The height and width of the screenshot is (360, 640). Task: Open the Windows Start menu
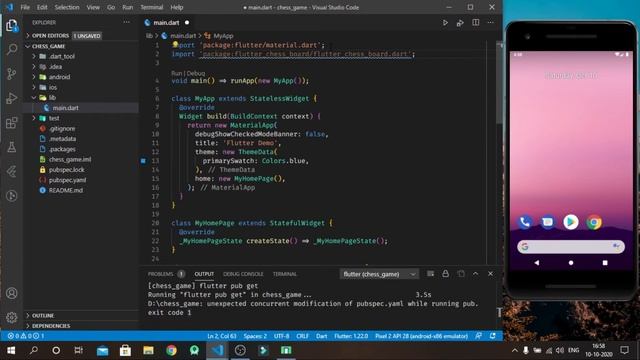point(11,350)
